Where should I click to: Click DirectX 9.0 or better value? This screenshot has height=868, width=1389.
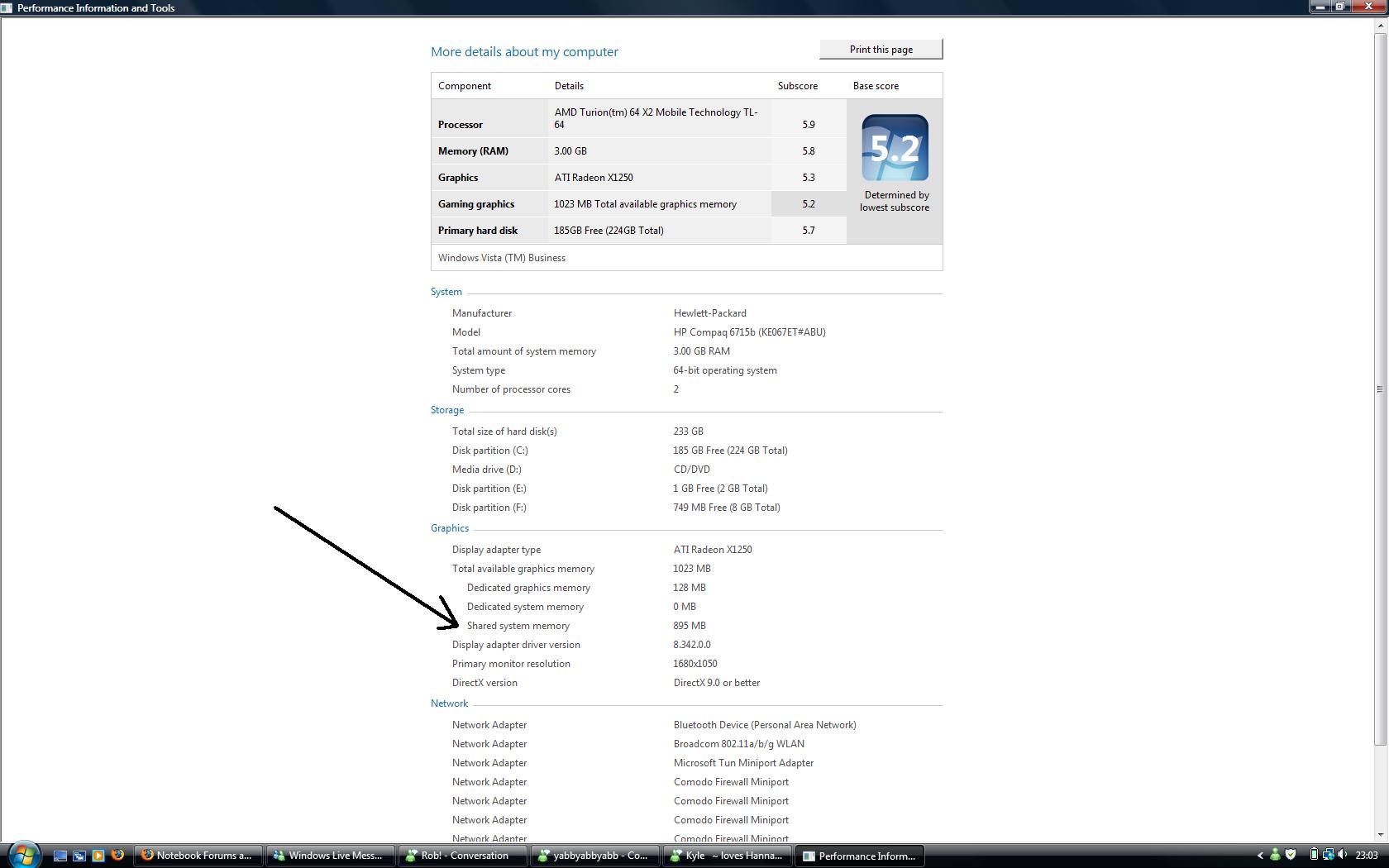[717, 683]
